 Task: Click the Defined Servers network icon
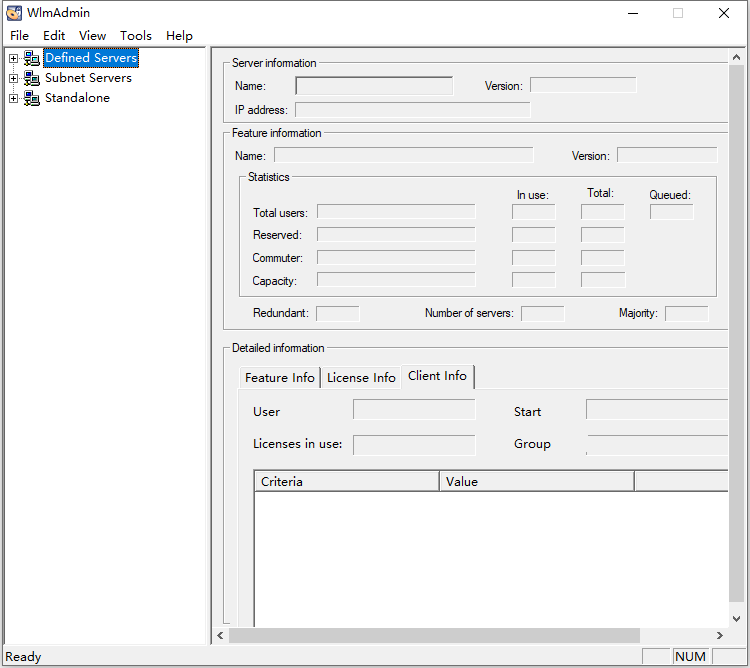(32, 58)
